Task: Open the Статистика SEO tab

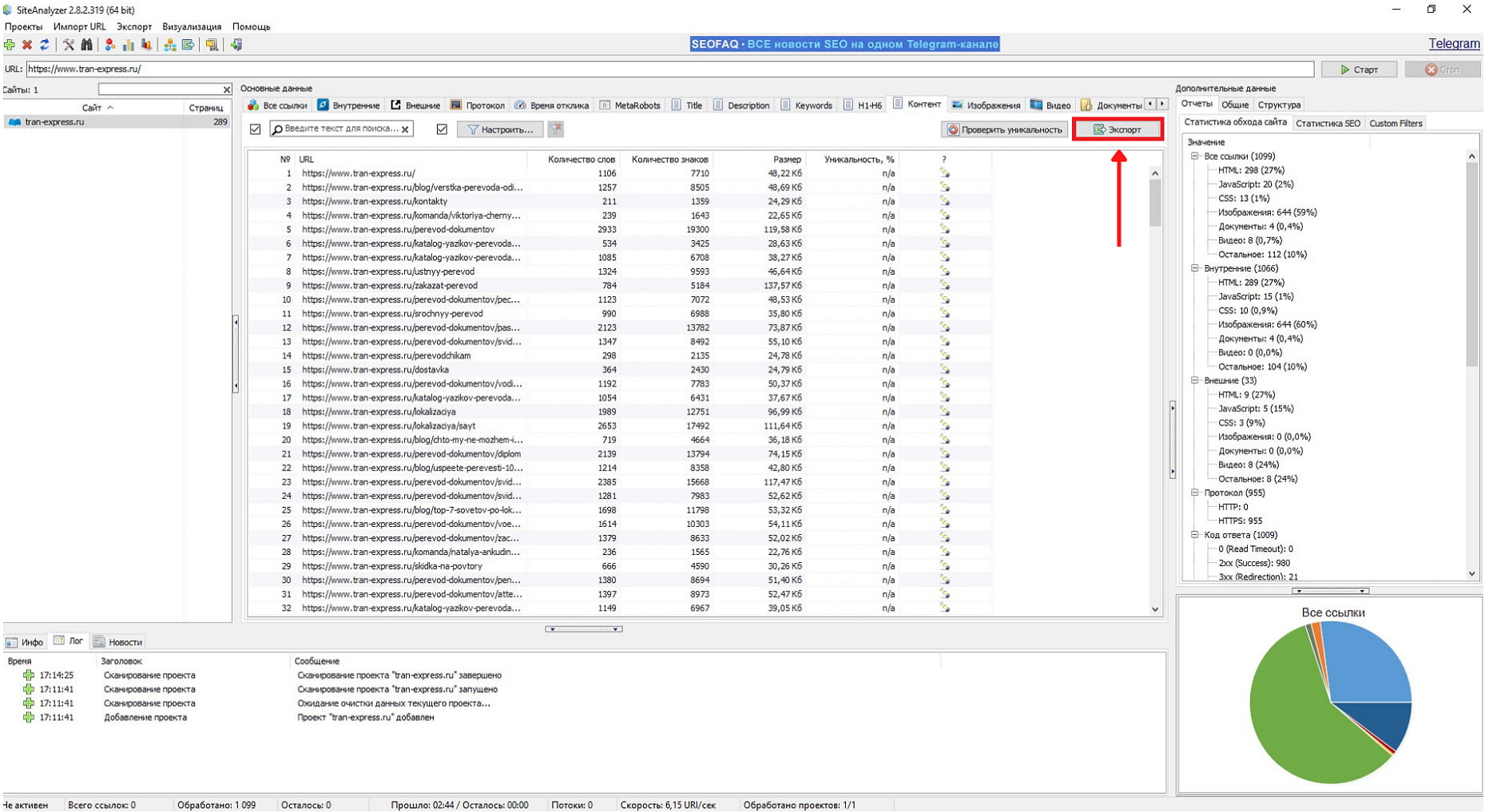Action: 1328,124
